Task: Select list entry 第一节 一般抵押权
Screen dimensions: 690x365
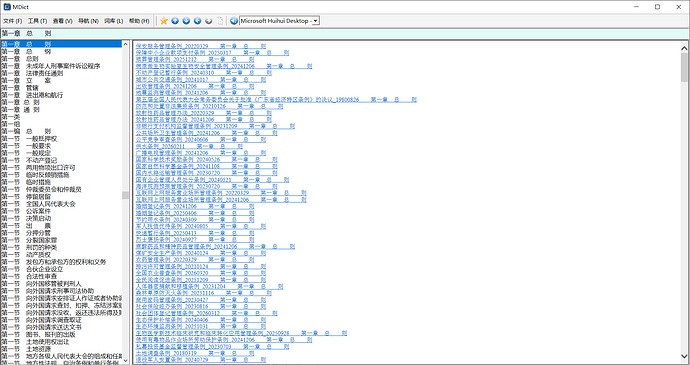Action: pos(61,139)
